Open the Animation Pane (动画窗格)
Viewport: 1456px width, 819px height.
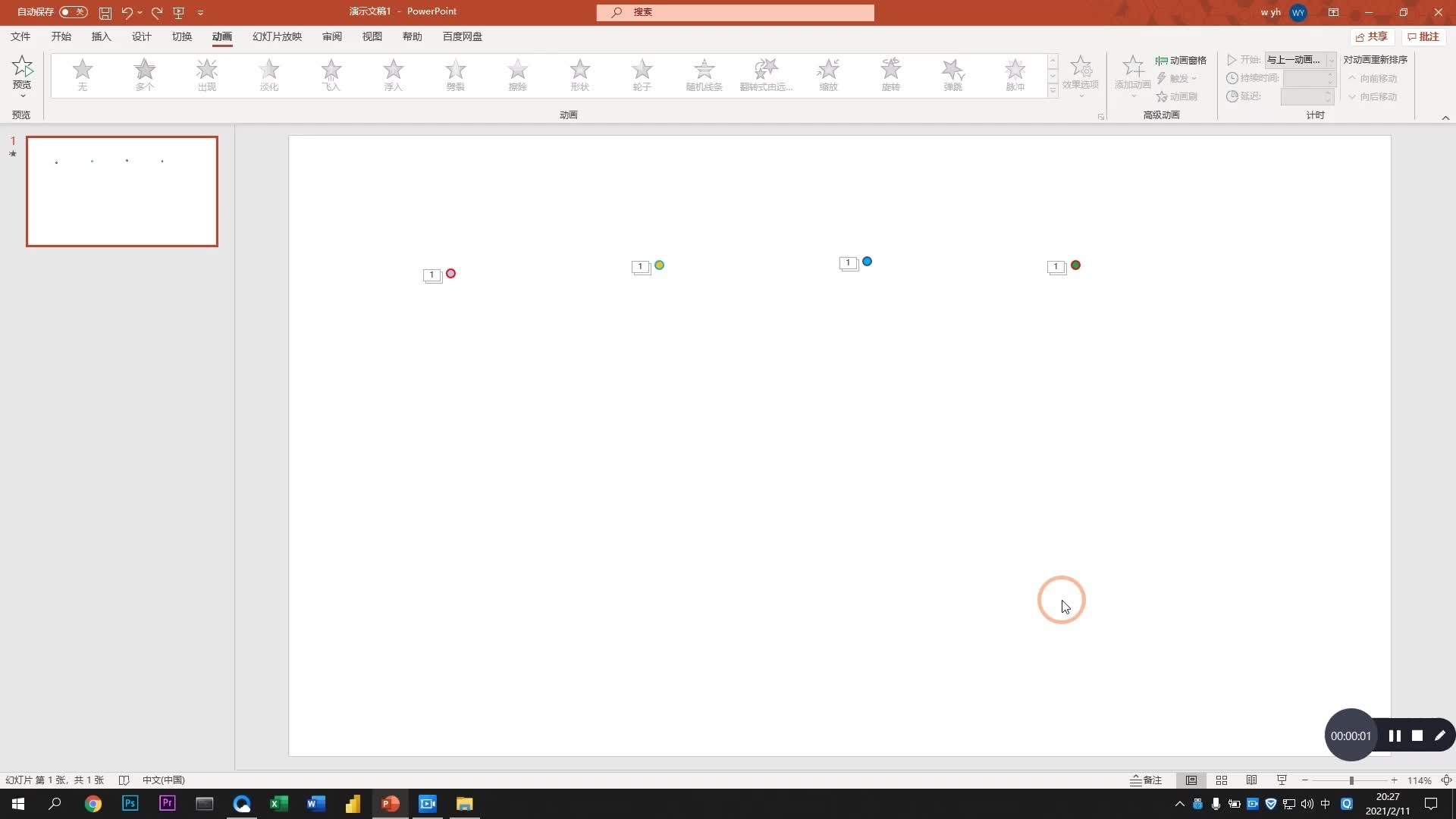point(1181,60)
